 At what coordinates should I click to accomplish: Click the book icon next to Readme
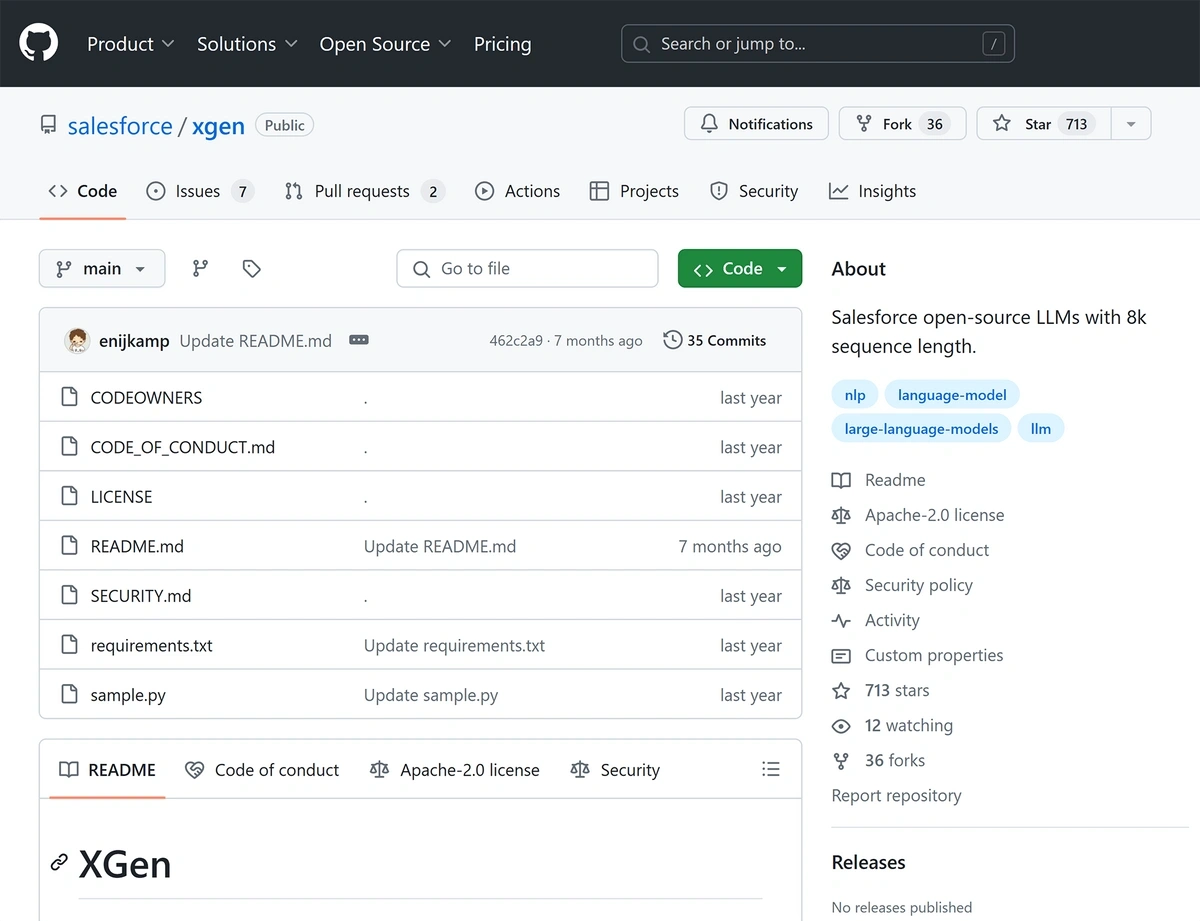coord(841,480)
